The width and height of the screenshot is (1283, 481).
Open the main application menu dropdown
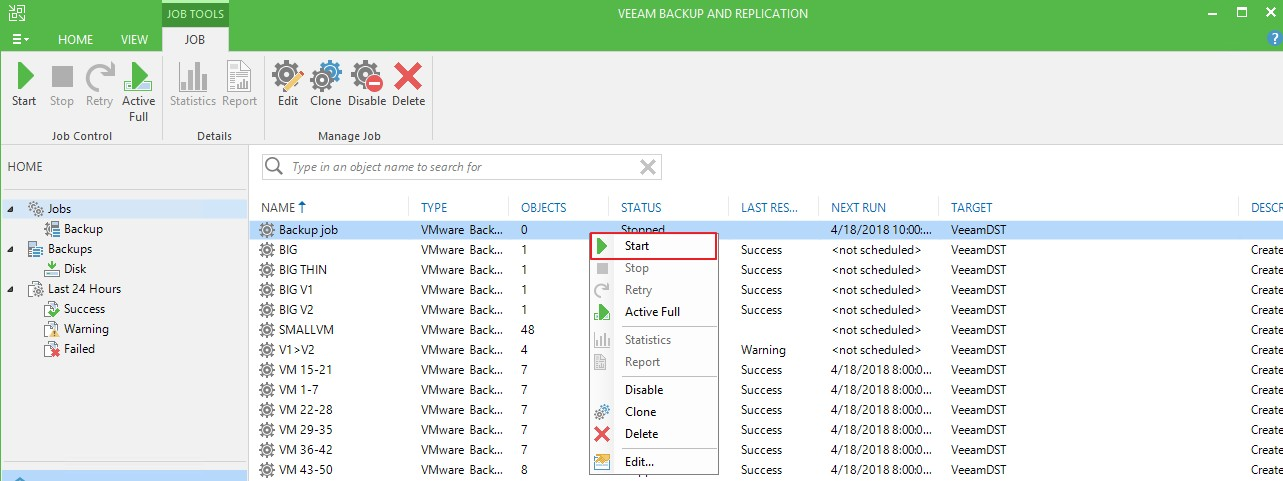pos(20,39)
